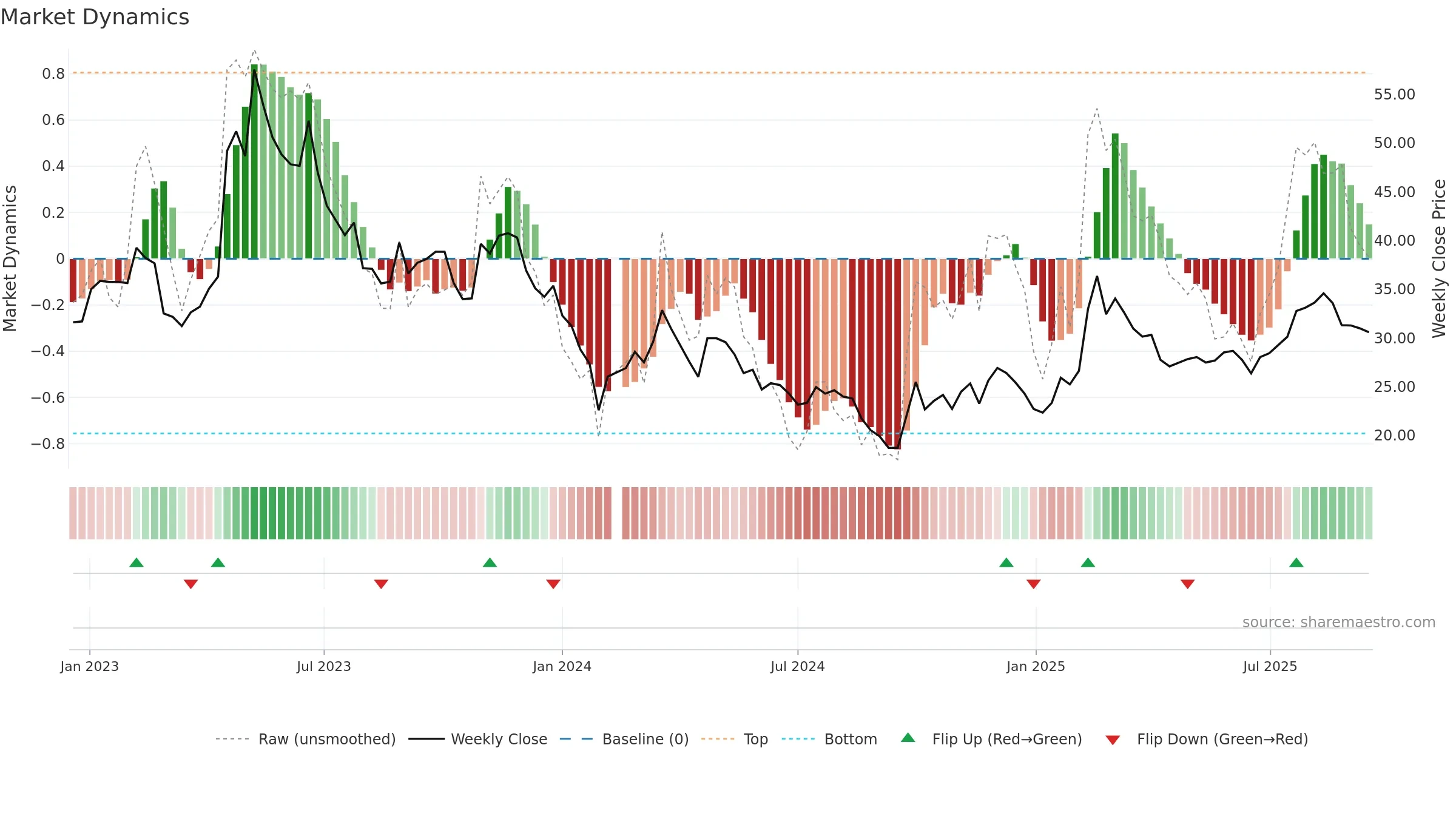Click the deepest red bar reaching −0.8

coord(897,354)
